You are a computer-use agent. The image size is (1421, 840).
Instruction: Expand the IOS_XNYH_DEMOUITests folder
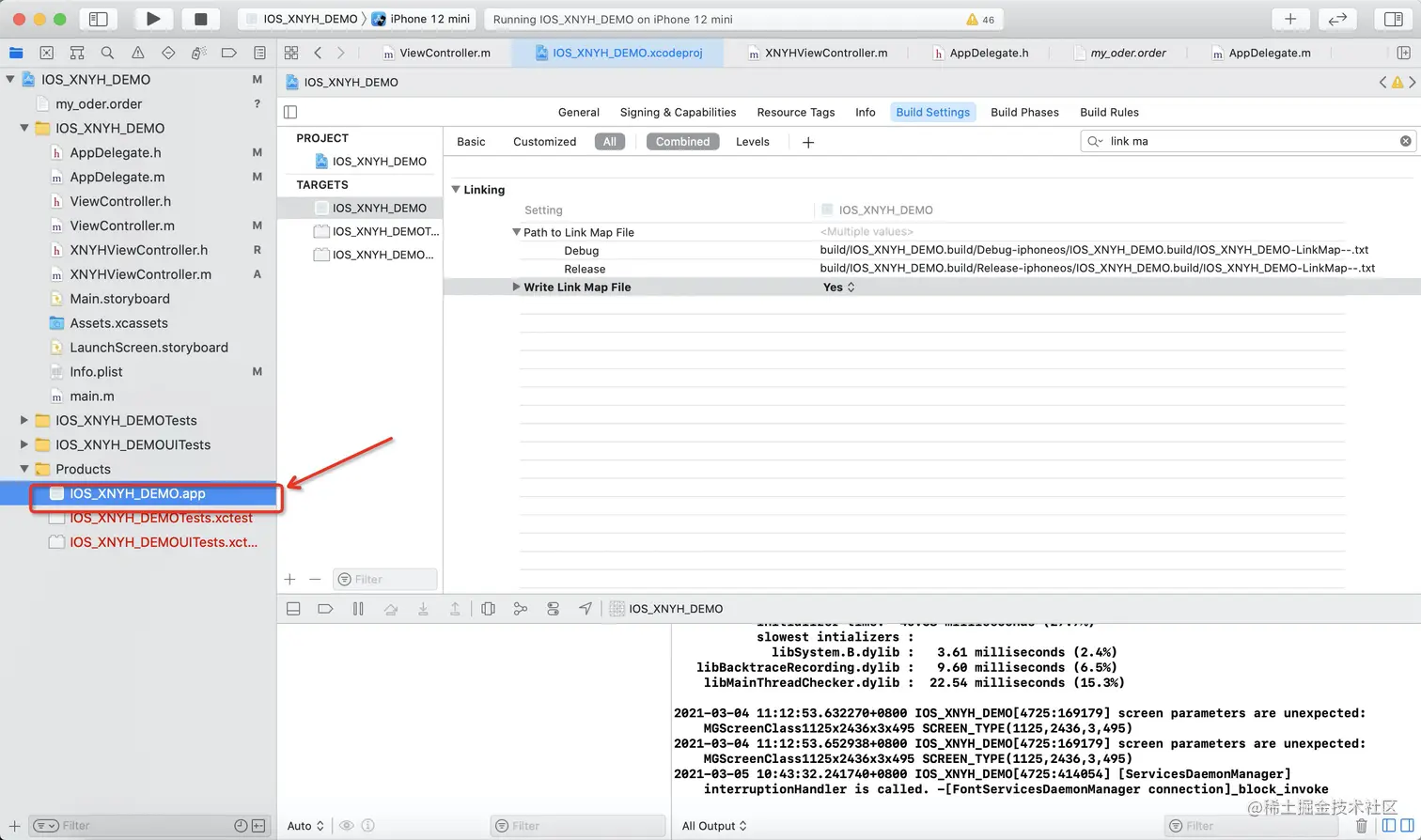point(24,444)
